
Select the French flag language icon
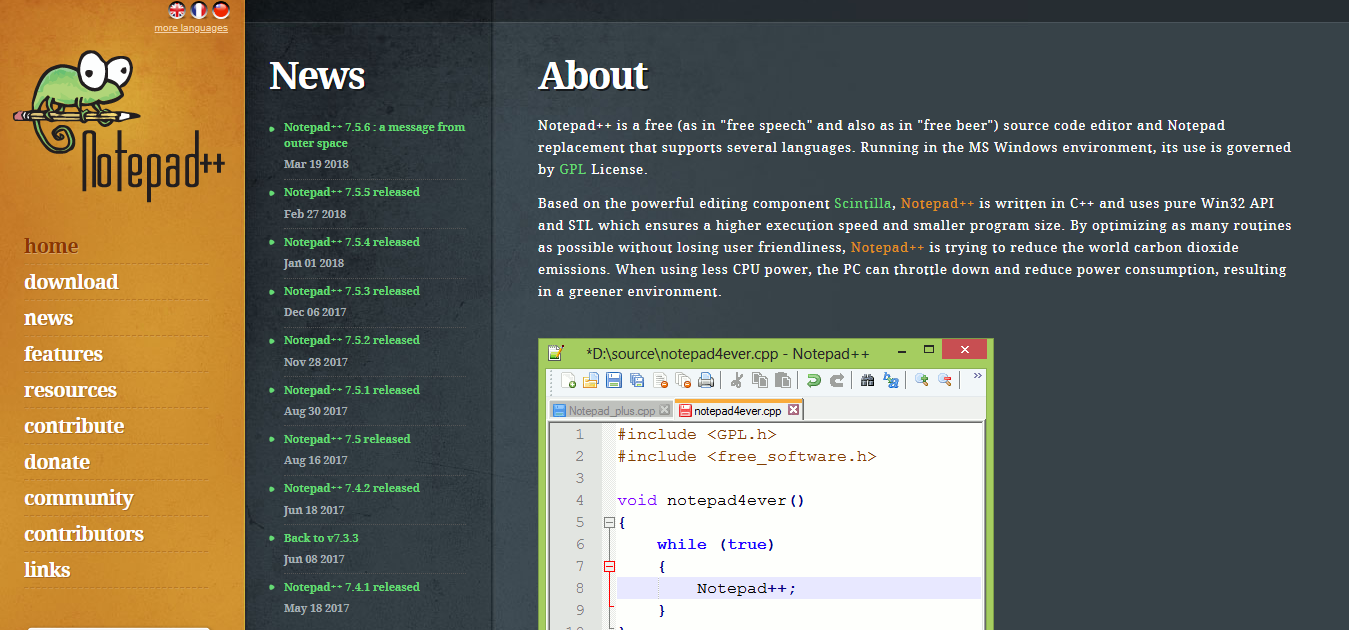click(x=197, y=12)
